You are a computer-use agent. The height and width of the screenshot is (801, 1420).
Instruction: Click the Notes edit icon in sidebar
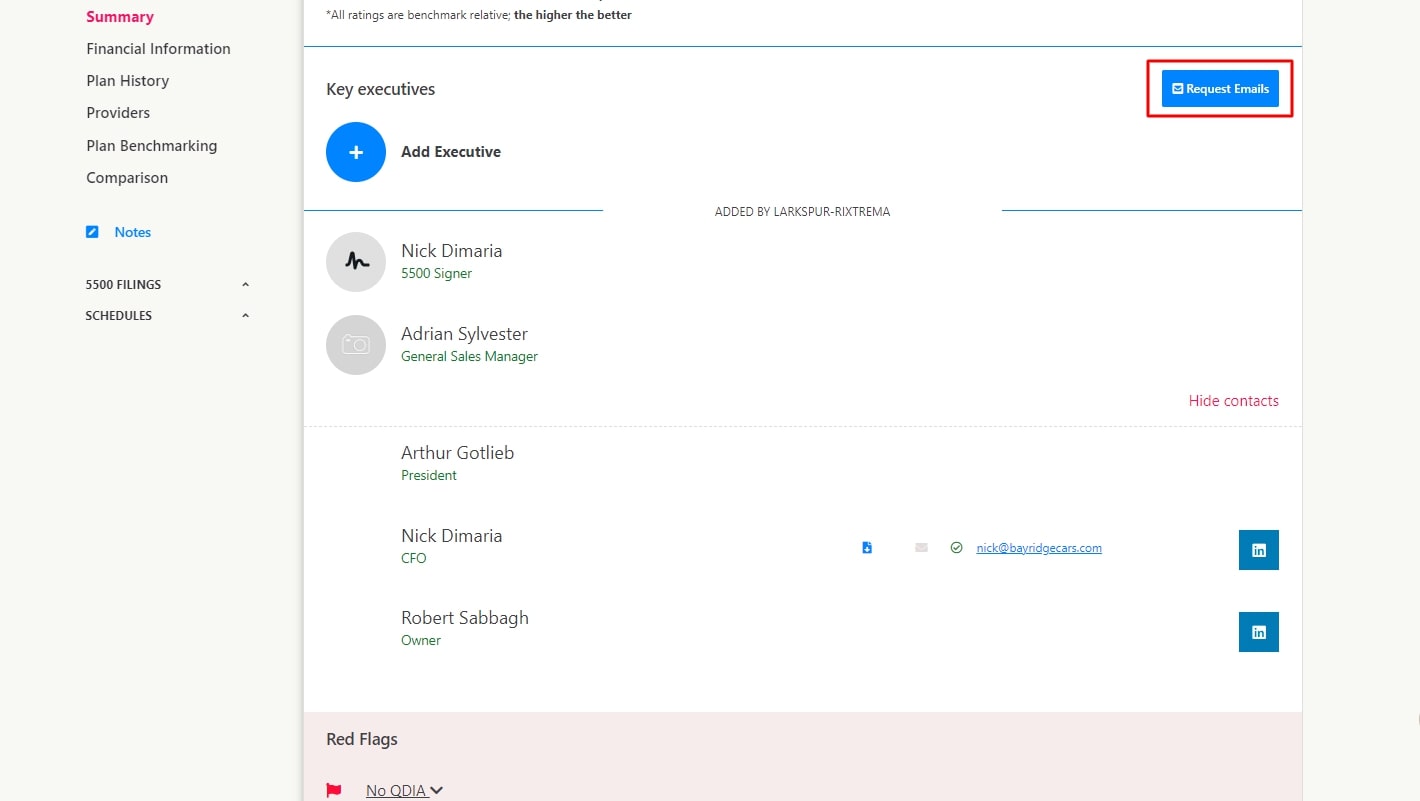92,232
